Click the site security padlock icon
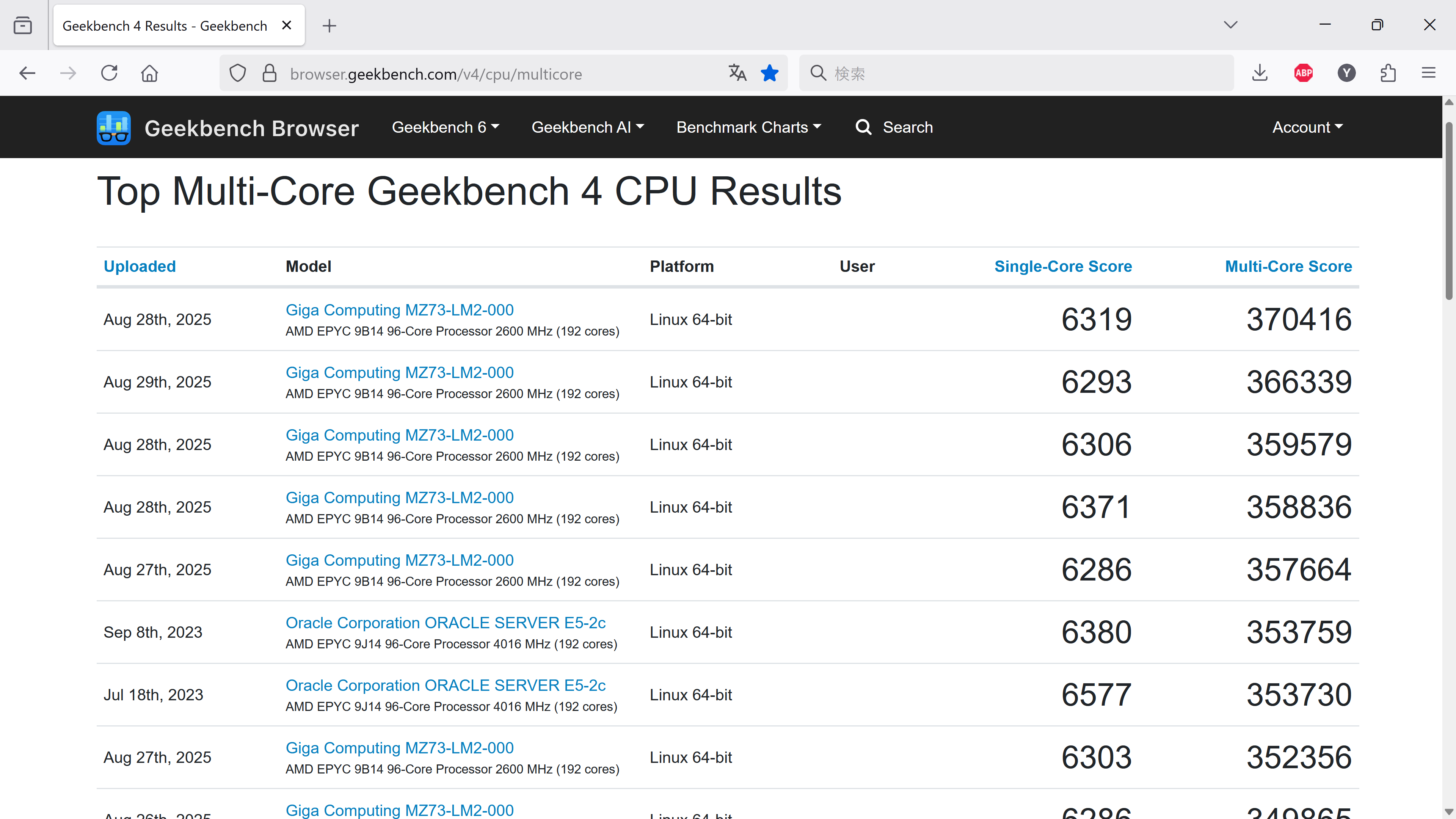1456x819 pixels. [x=270, y=74]
